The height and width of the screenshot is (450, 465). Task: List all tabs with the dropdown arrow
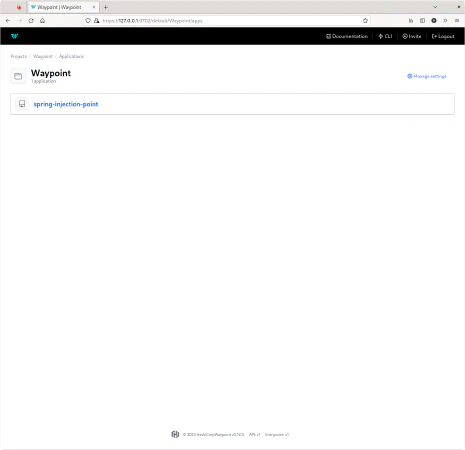pyautogui.click(x=435, y=7)
